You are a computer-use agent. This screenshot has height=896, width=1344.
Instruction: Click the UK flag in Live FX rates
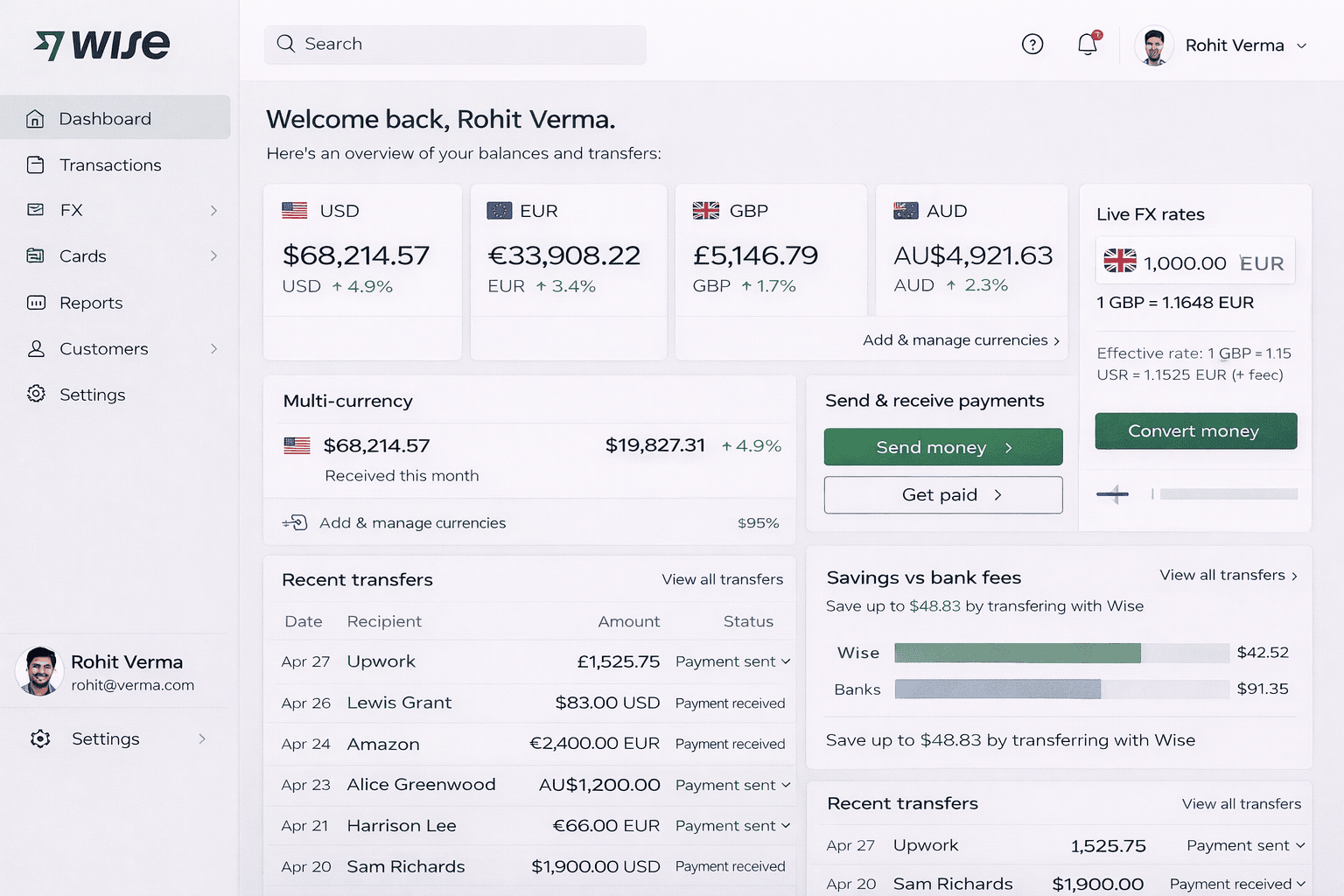click(x=1119, y=262)
